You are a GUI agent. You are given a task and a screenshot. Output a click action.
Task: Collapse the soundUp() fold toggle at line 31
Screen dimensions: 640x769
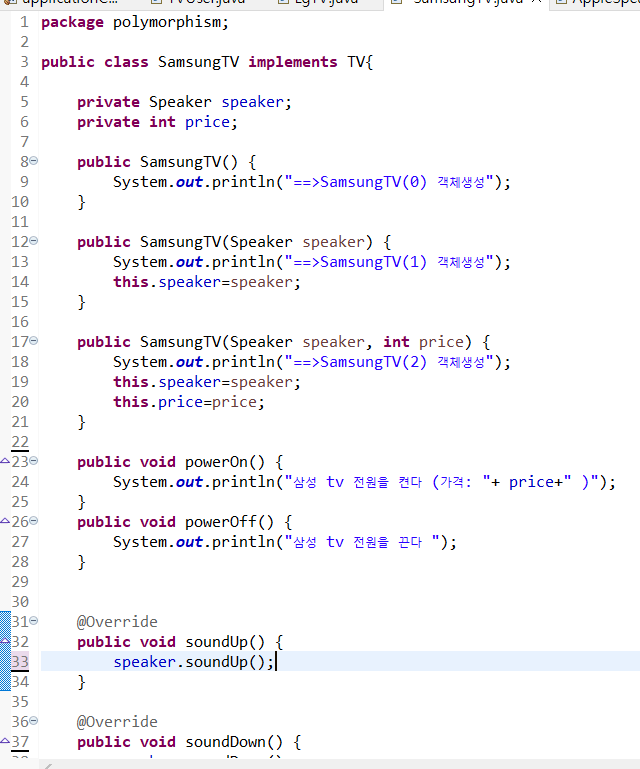(34, 620)
